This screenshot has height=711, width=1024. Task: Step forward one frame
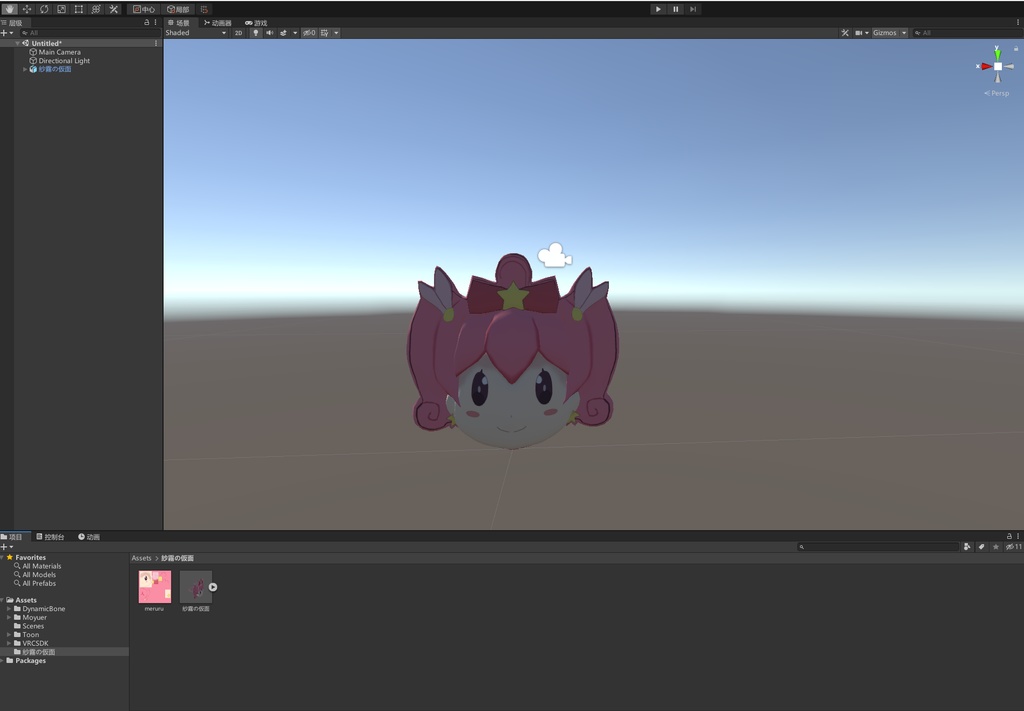coord(693,9)
